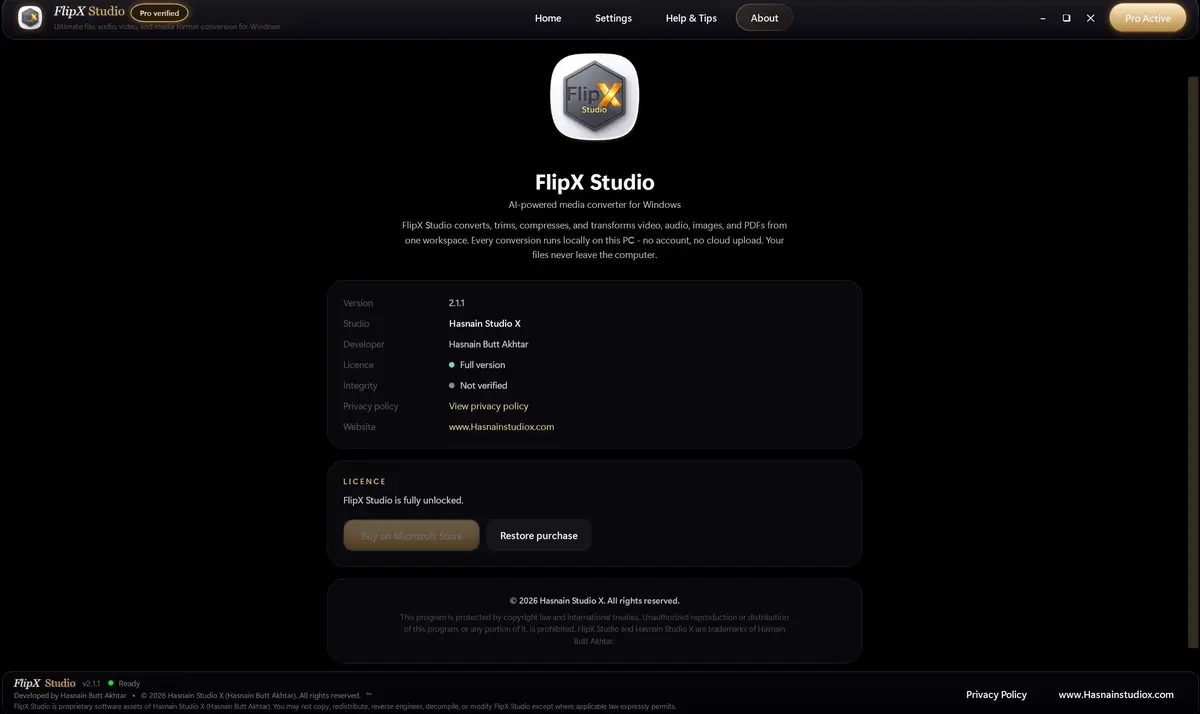The width and height of the screenshot is (1200, 714).
Task: Click the green Full version status dot
Action: pyautogui.click(x=452, y=365)
